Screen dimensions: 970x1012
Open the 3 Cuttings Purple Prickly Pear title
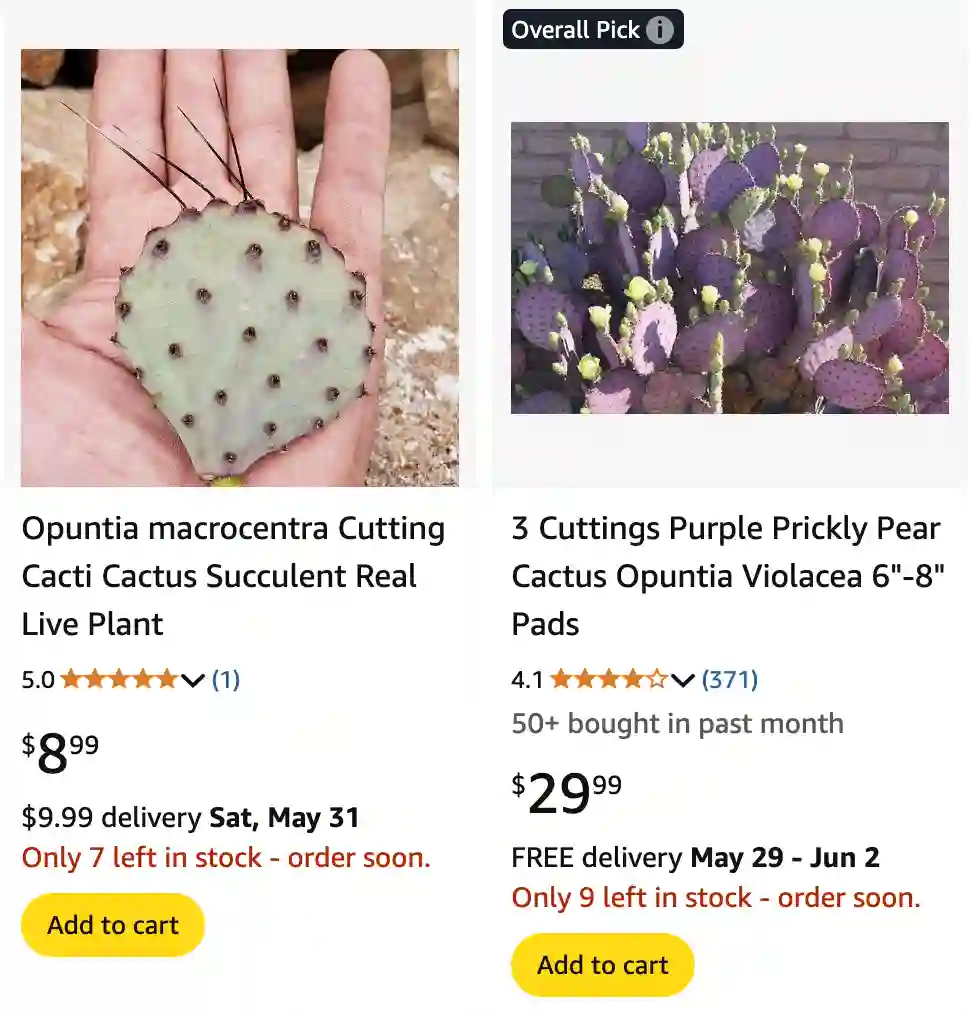pyautogui.click(x=727, y=576)
